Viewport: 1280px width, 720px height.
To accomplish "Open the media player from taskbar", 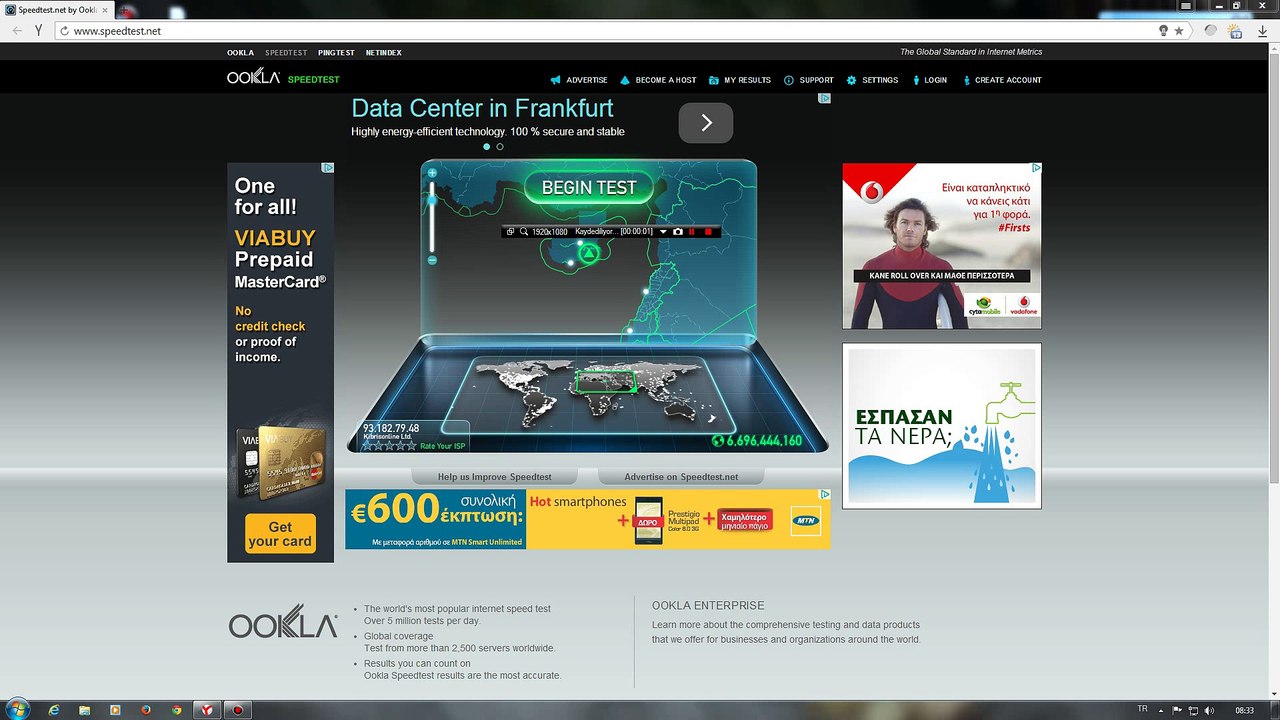I will 115,710.
